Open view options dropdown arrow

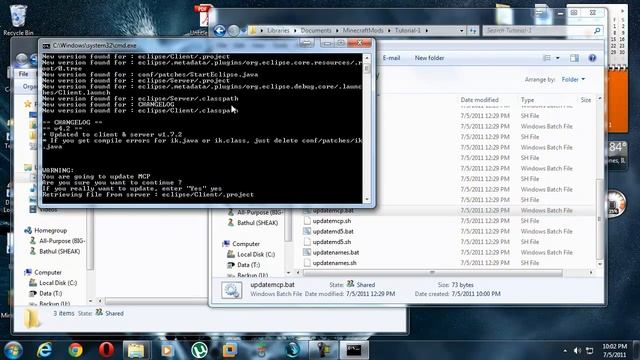click(558, 58)
